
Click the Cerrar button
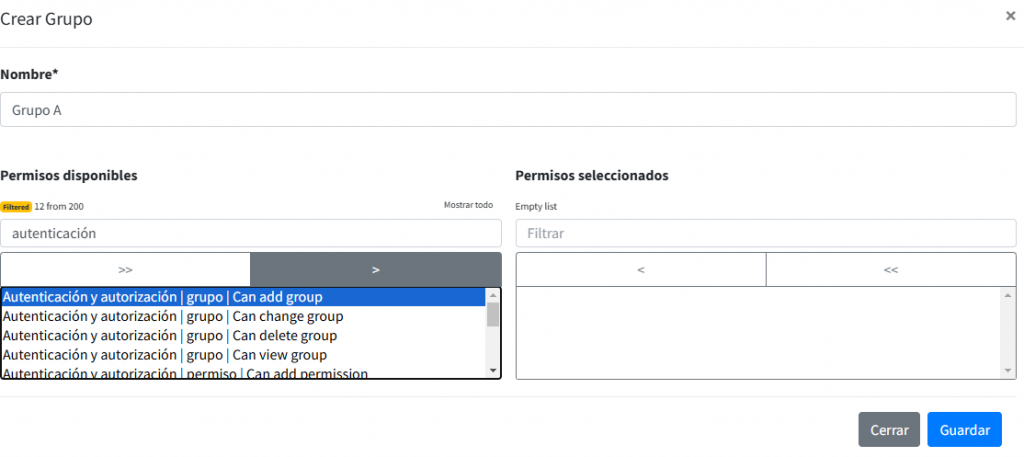point(889,430)
